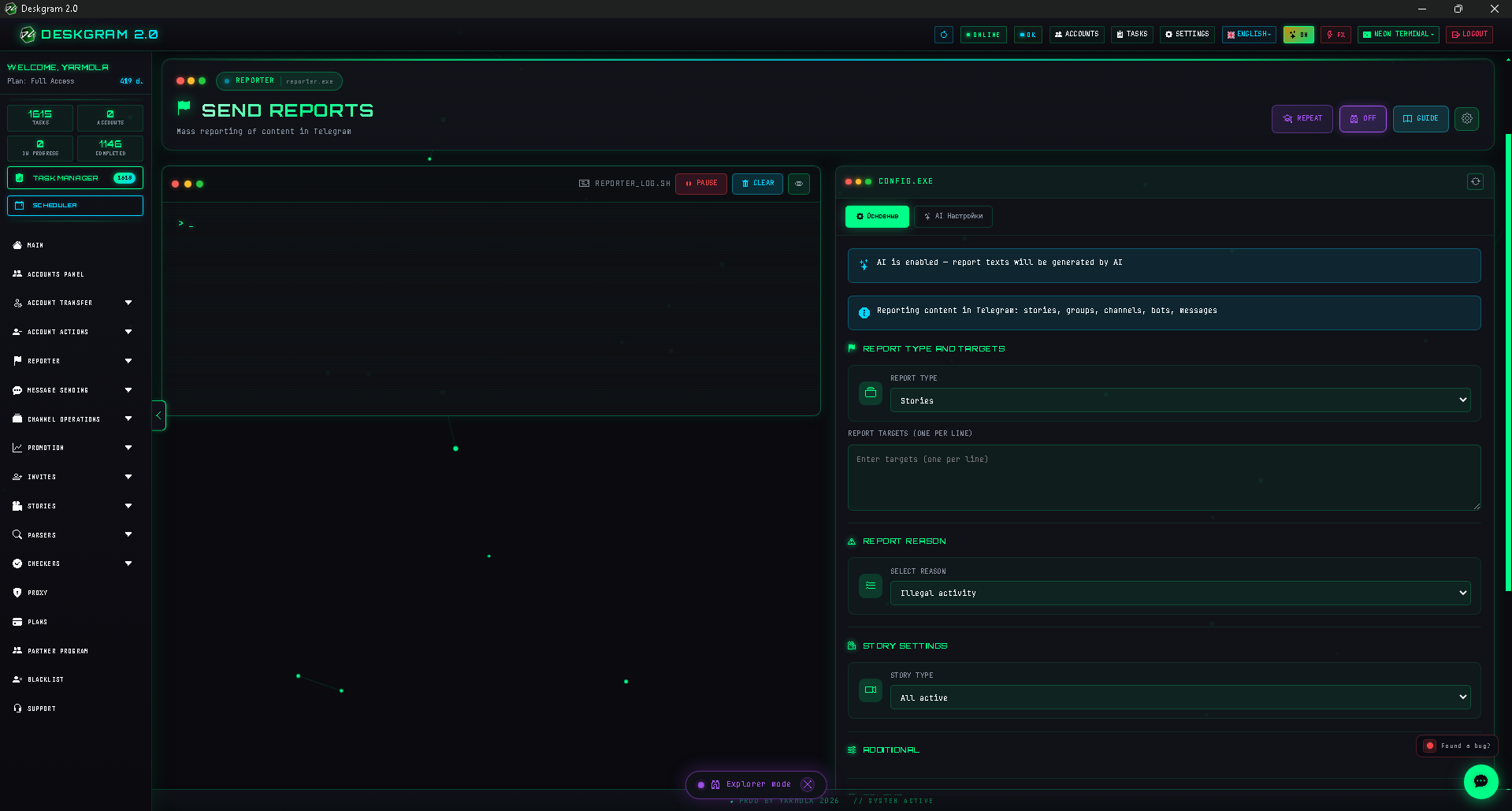Screen dimensions: 1512x811
Task: Open Accounts Panel in the sidebar
Action: click(76, 274)
